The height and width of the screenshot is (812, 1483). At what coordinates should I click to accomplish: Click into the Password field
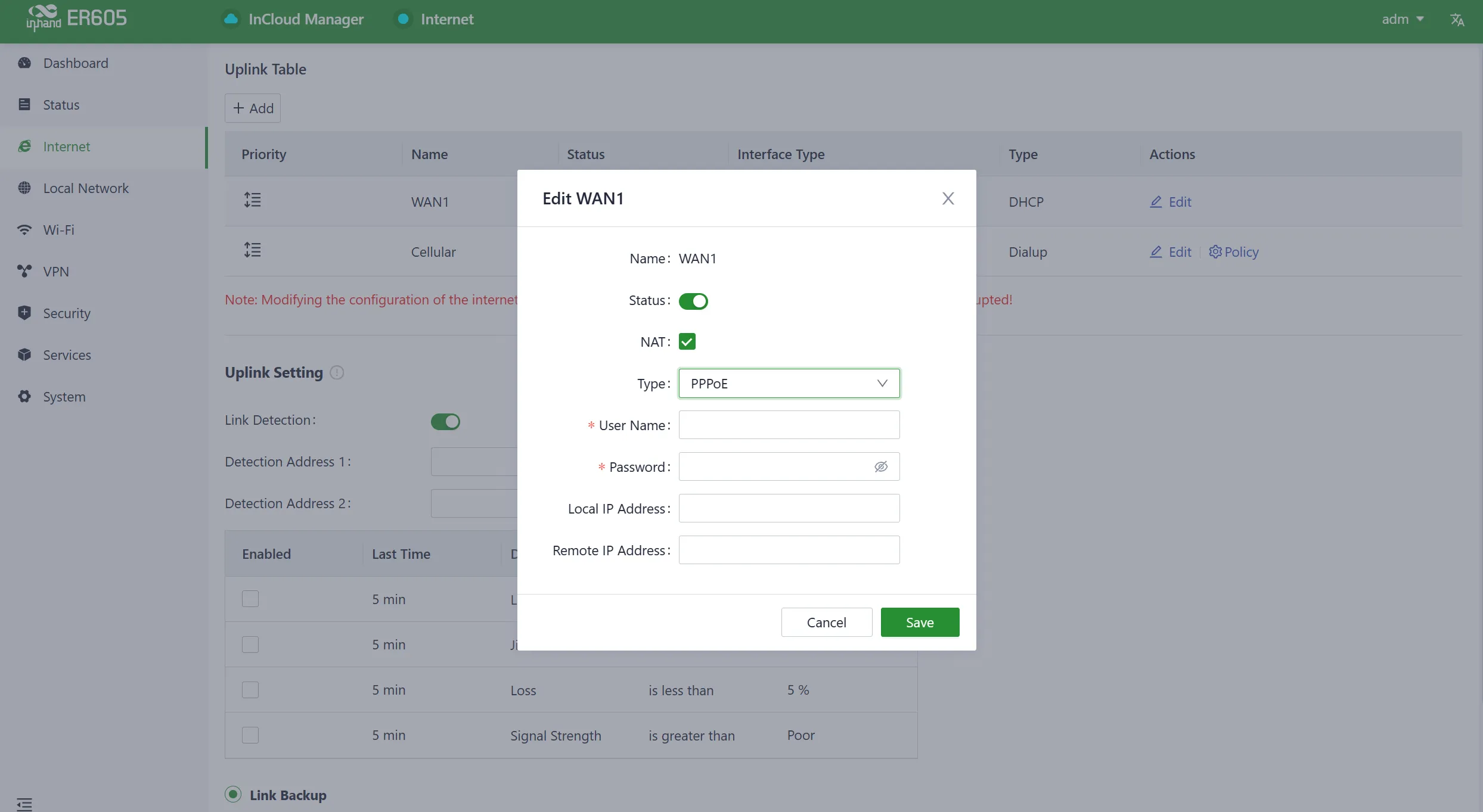click(789, 467)
